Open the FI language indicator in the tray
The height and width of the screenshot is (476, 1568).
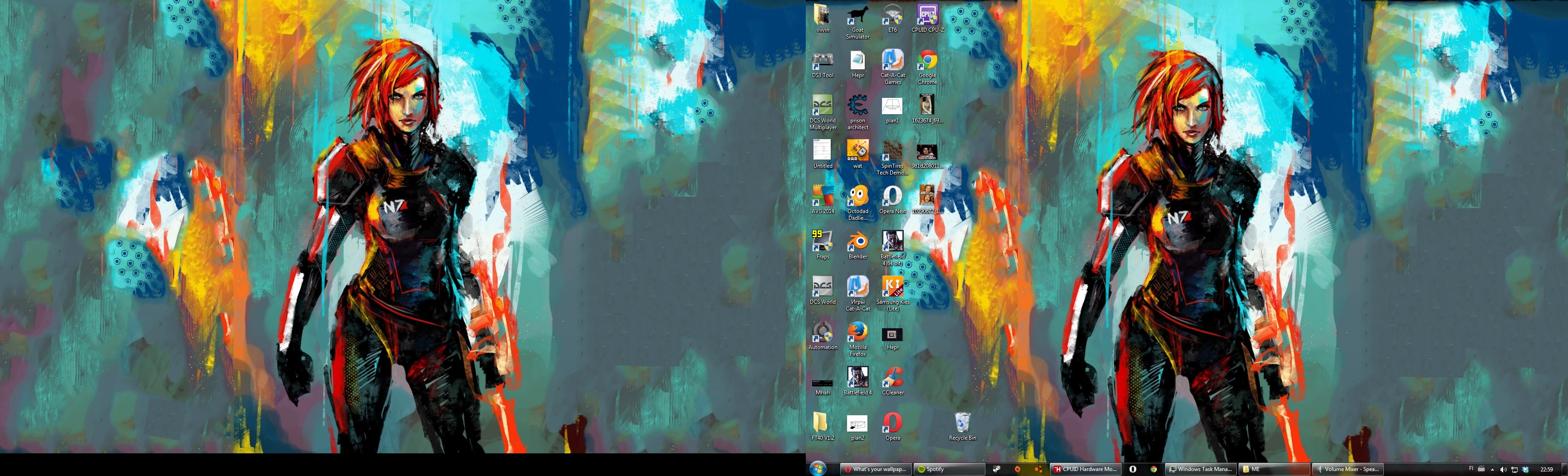[1470, 469]
